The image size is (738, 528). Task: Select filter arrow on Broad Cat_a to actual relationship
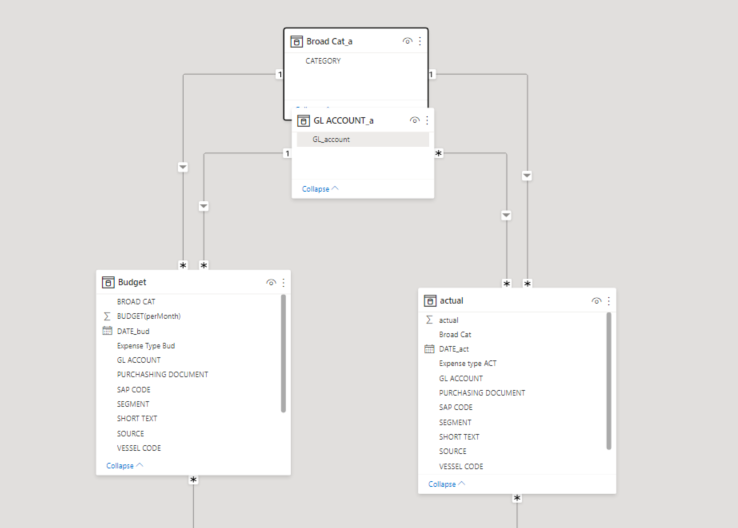click(527, 176)
